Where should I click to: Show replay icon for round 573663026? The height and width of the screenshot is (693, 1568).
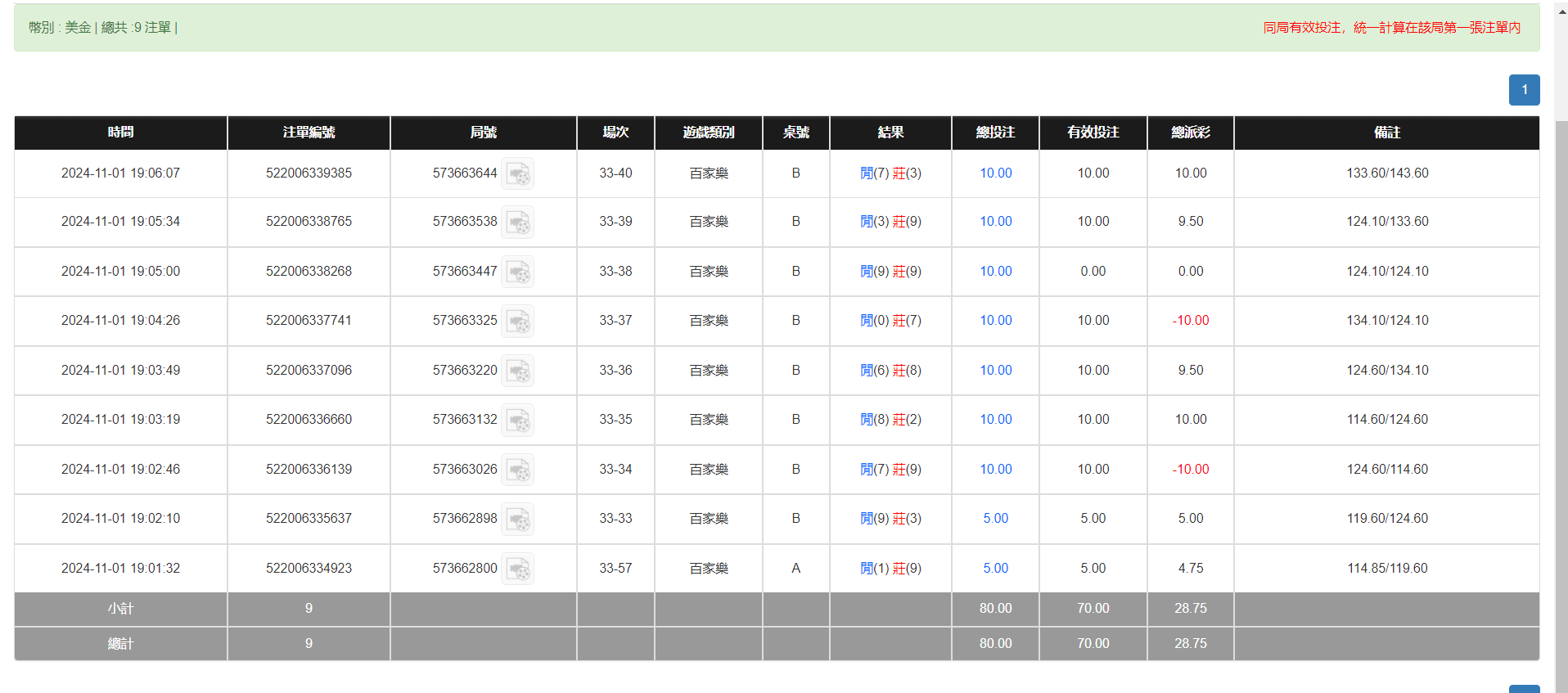click(517, 470)
